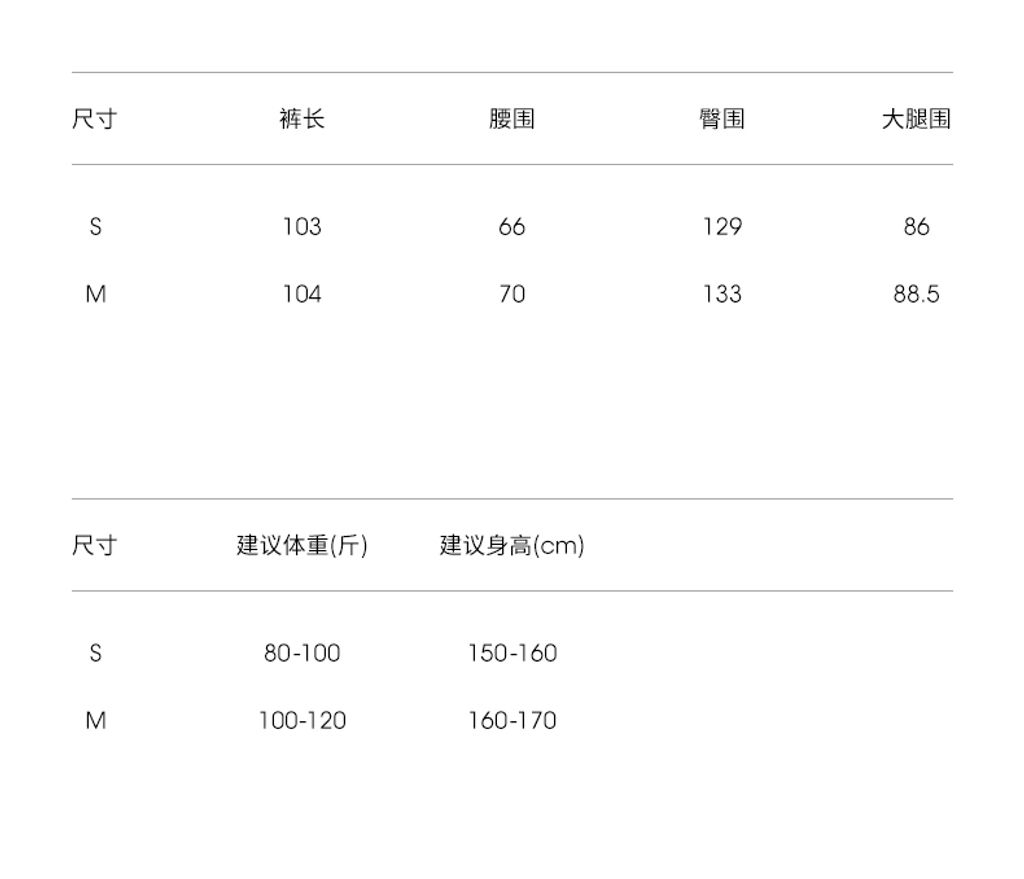This screenshot has width=1024, height=879.
Task: Click the 大腿围 column header
Action: (915, 119)
